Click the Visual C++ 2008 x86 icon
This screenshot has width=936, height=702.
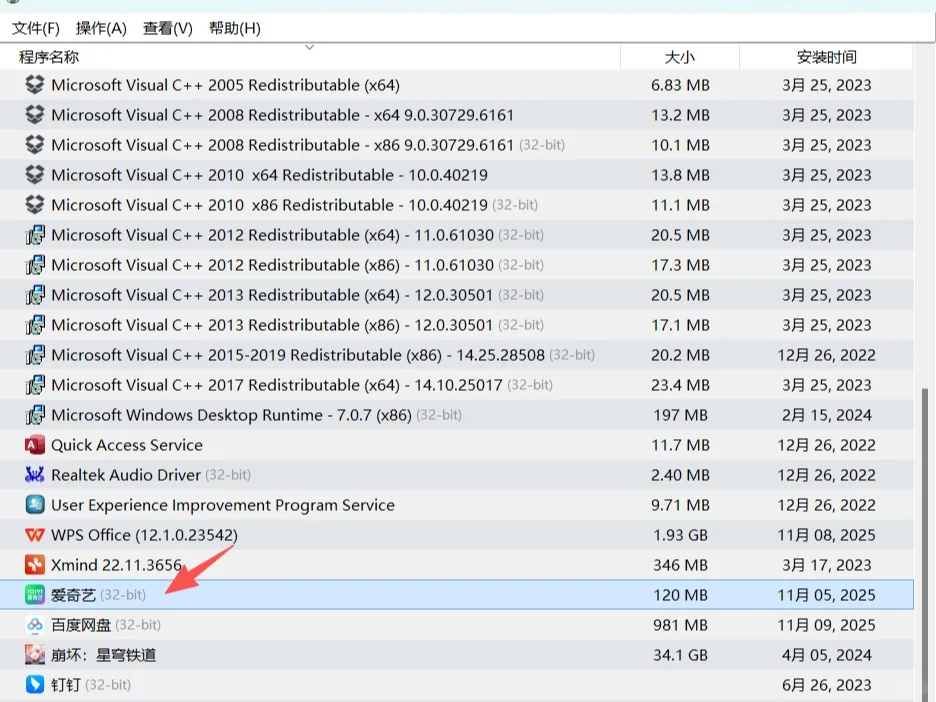[35, 144]
